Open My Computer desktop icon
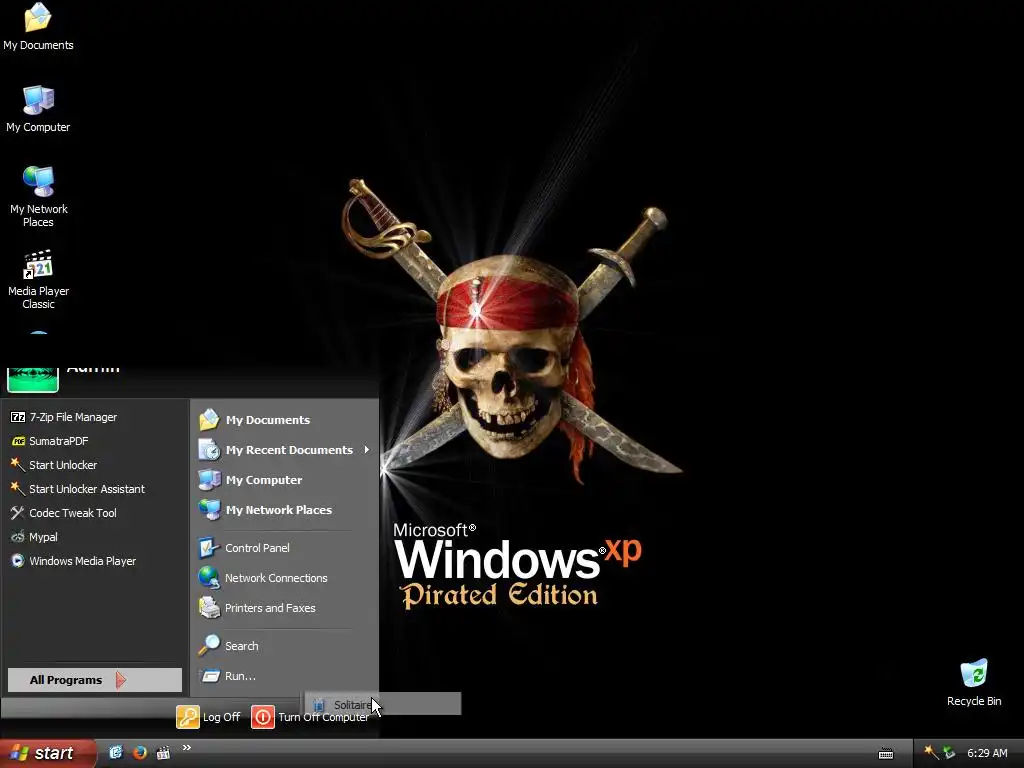Image resolution: width=1024 pixels, height=768 pixels. (x=38, y=108)
